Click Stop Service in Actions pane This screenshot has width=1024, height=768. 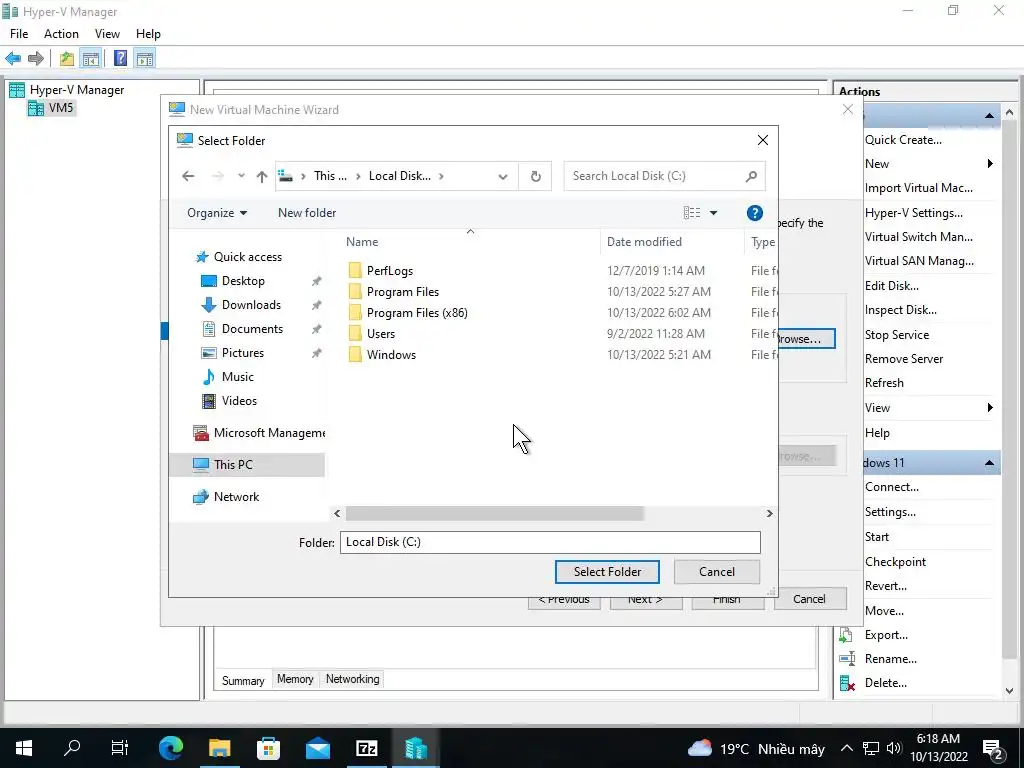pyautogui.click(x=897, y=335)
